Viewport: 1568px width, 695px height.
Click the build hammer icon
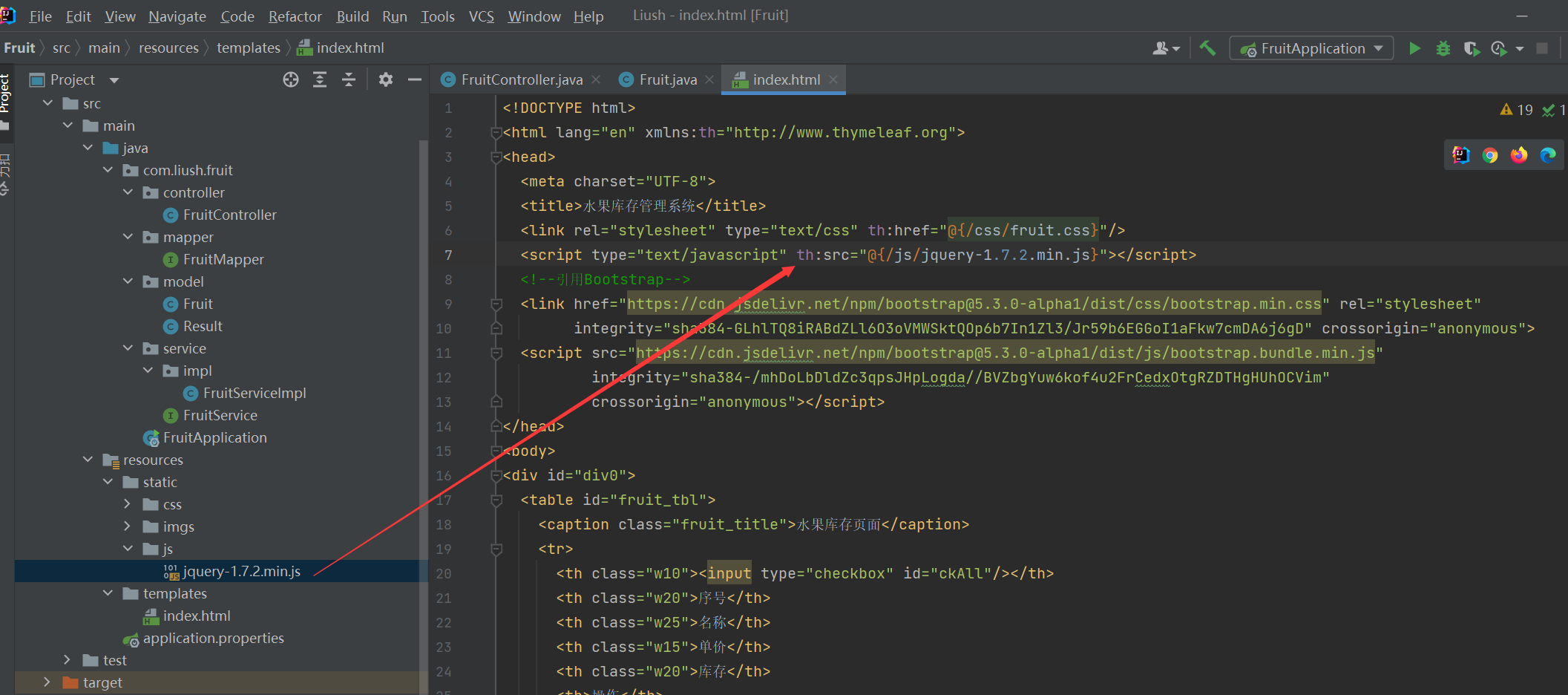[1207, 48]
